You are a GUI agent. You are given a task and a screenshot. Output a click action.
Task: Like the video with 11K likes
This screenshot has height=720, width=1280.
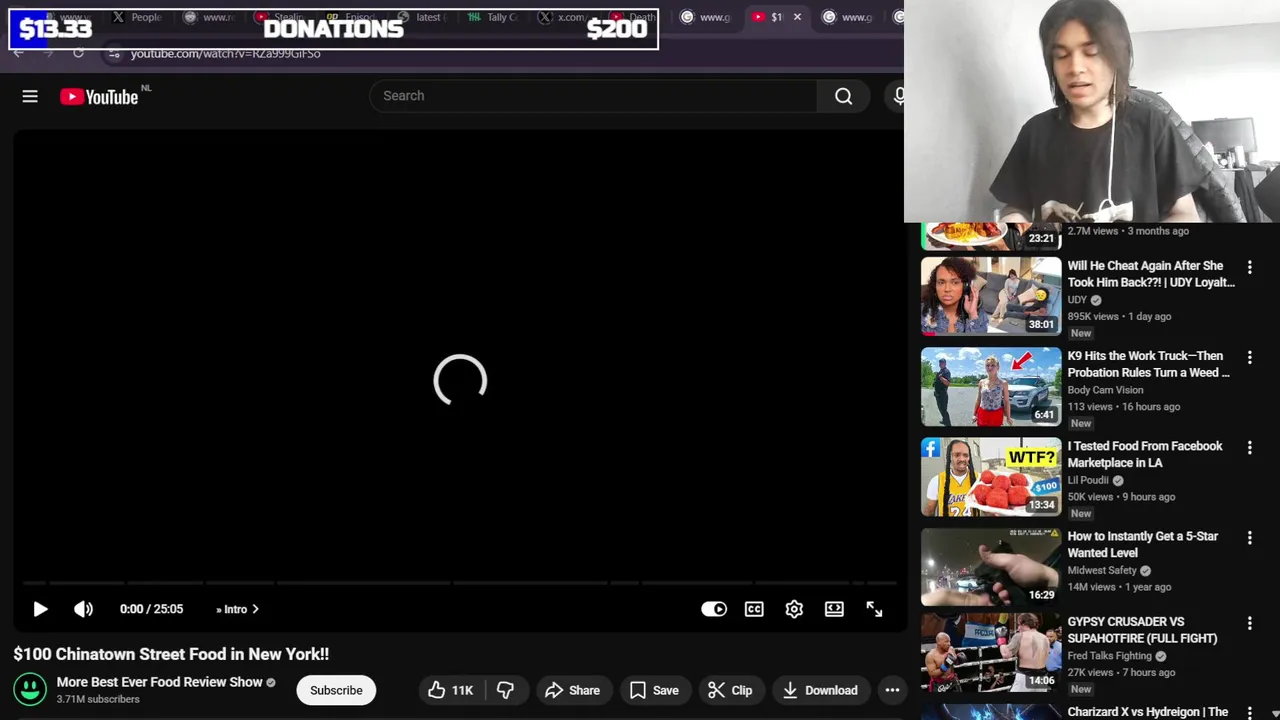(451, 690)
